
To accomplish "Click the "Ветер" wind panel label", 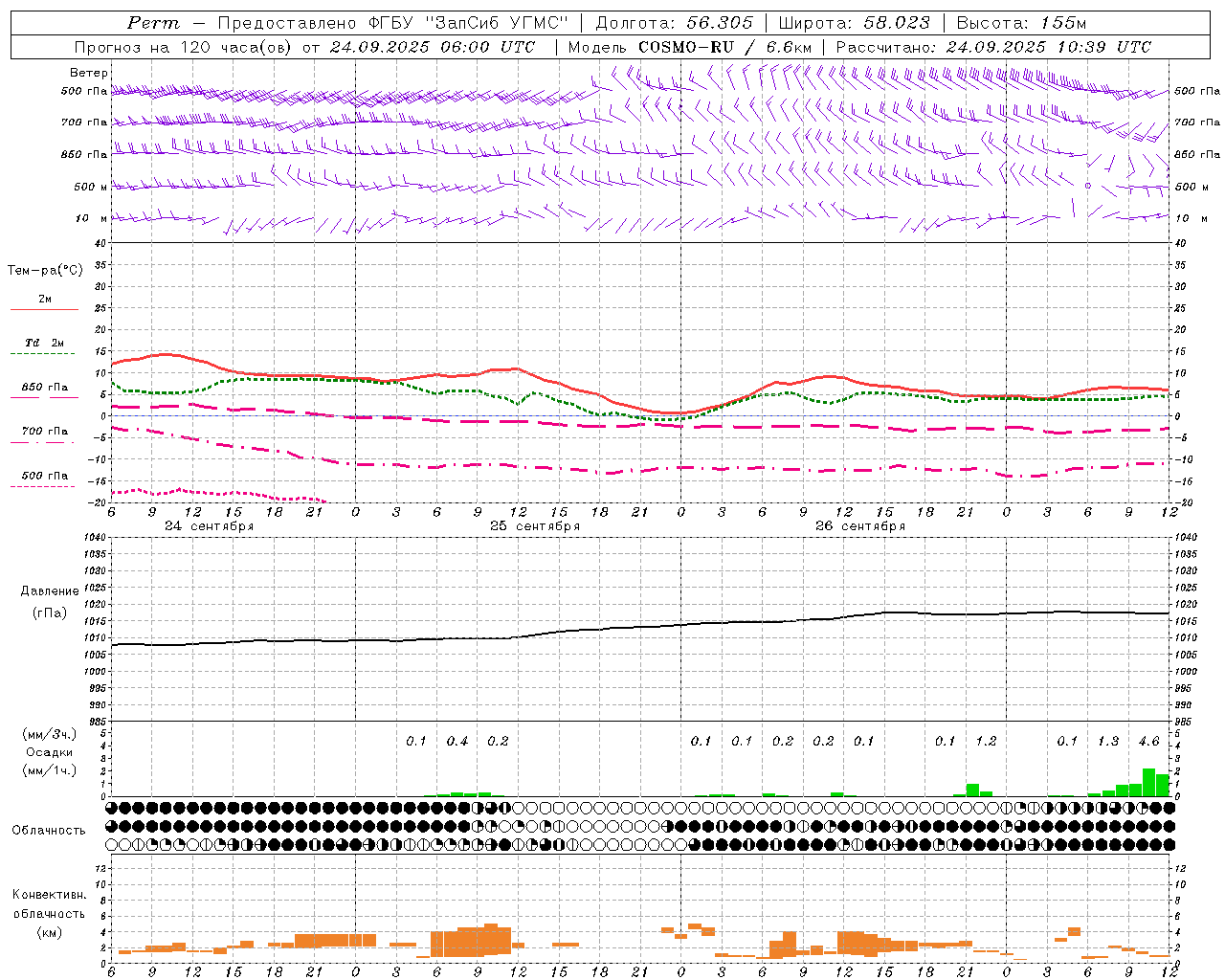I will click(88, 73).
